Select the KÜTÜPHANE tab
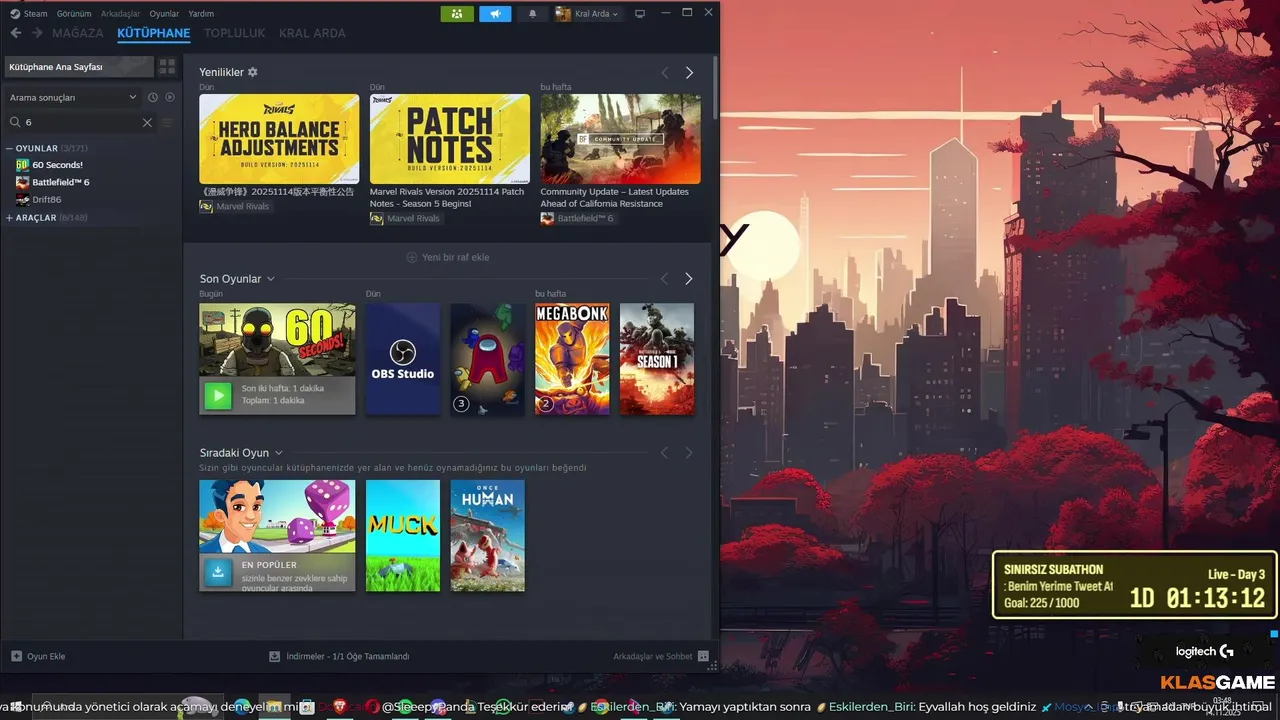 (153, 33)
